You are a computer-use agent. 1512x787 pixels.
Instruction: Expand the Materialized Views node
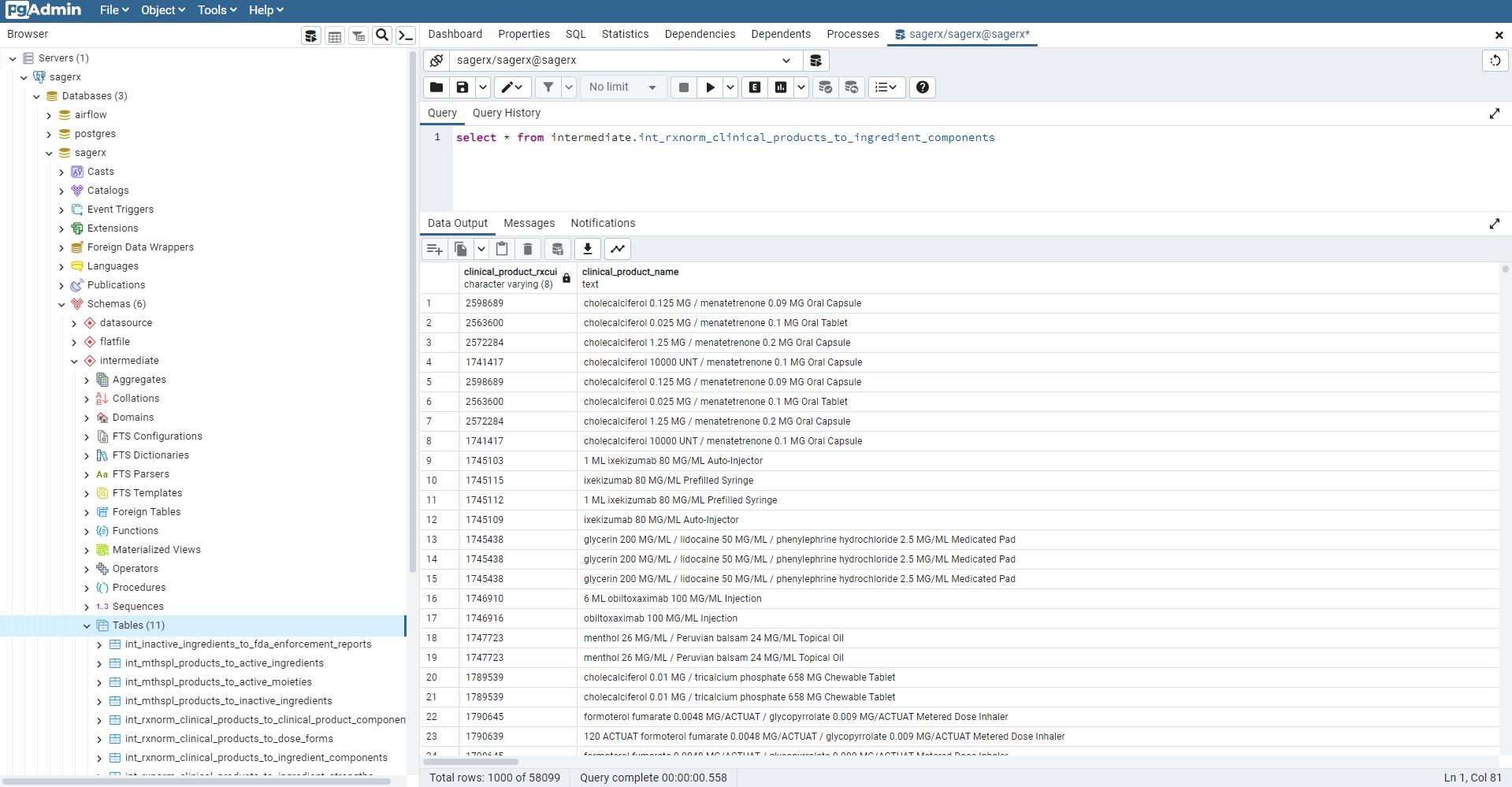(x=87, y=550)
